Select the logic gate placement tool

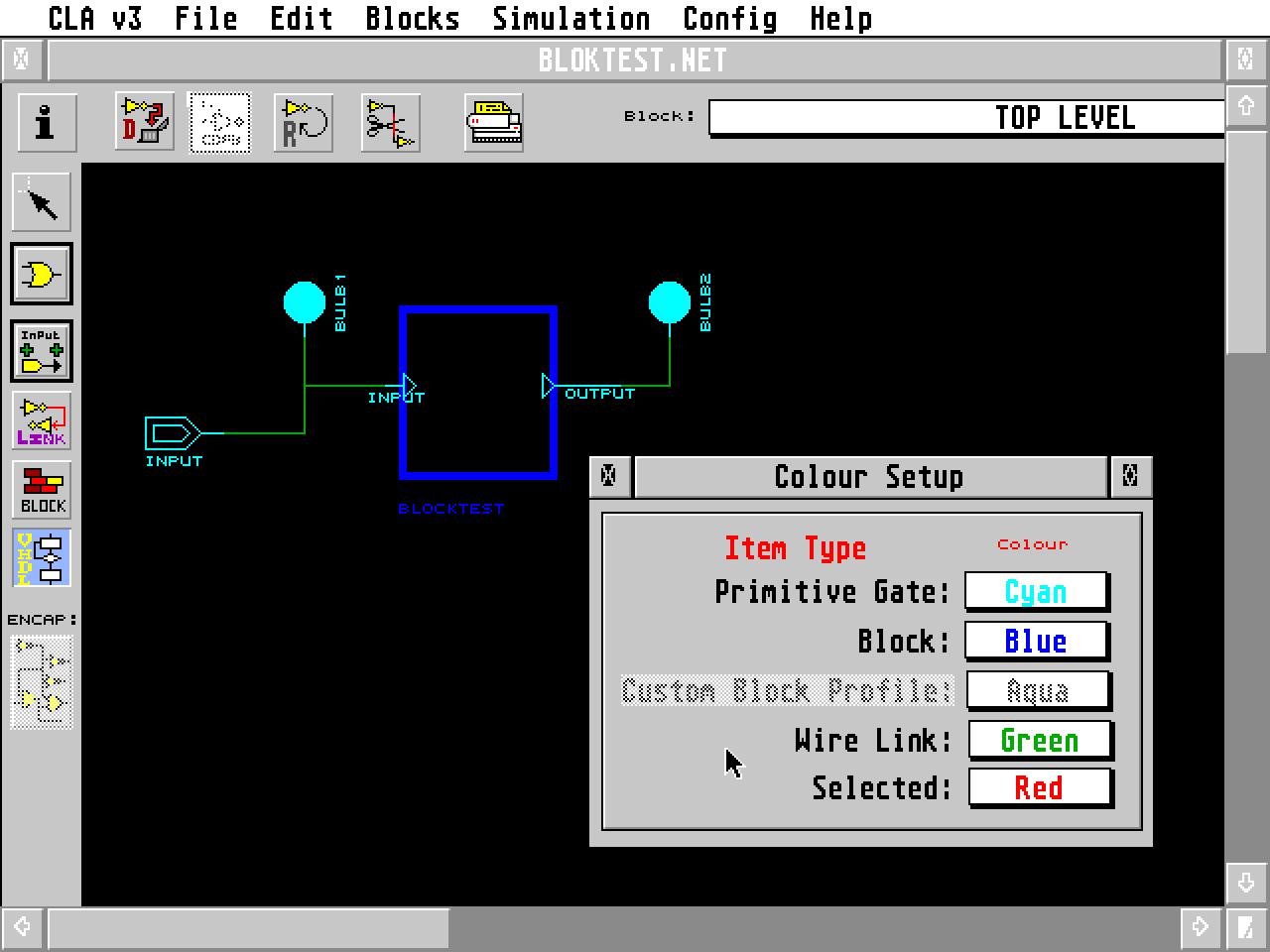(42, 275)
